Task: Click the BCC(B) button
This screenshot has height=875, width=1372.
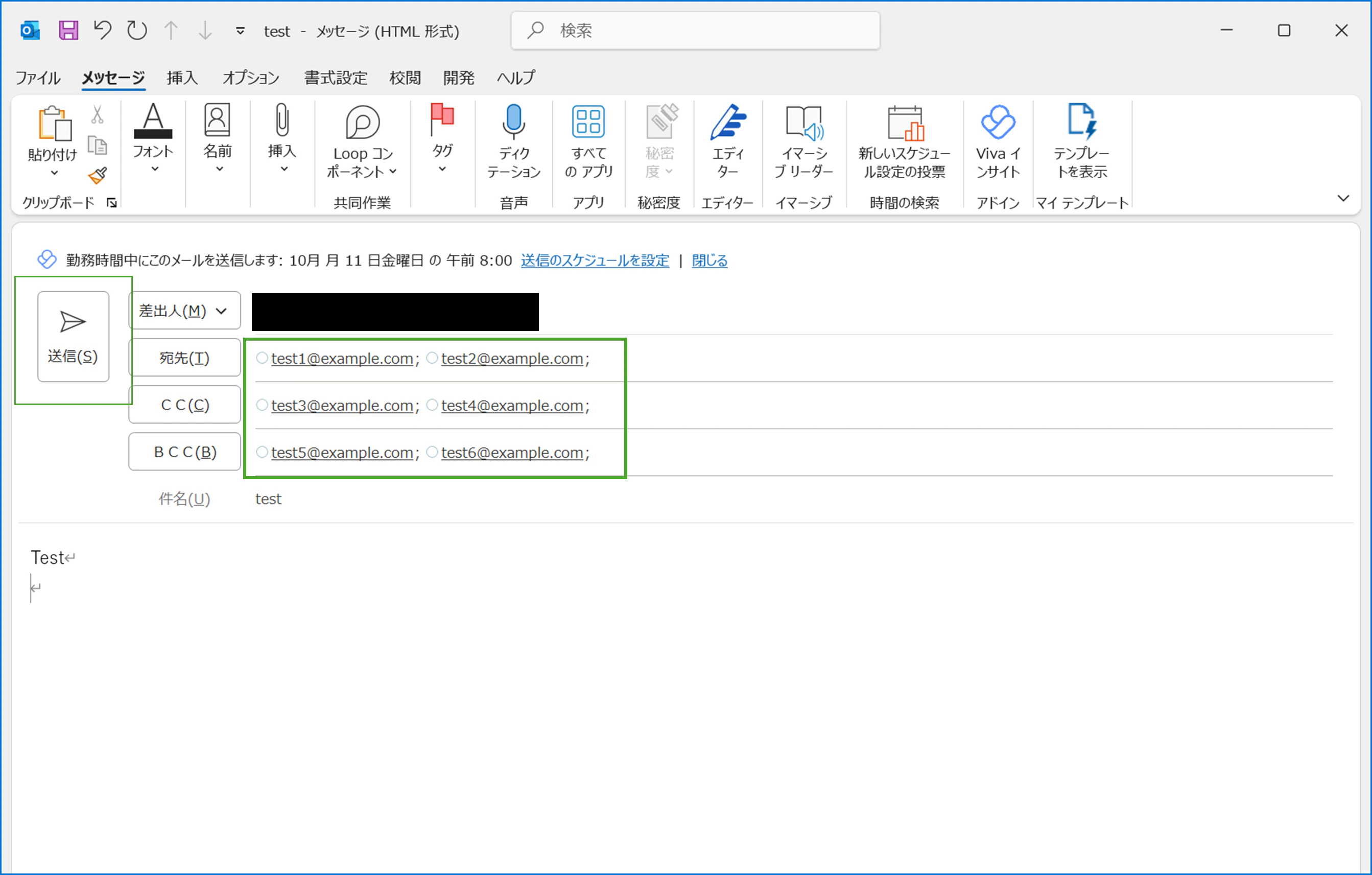Action: (184, 452)
